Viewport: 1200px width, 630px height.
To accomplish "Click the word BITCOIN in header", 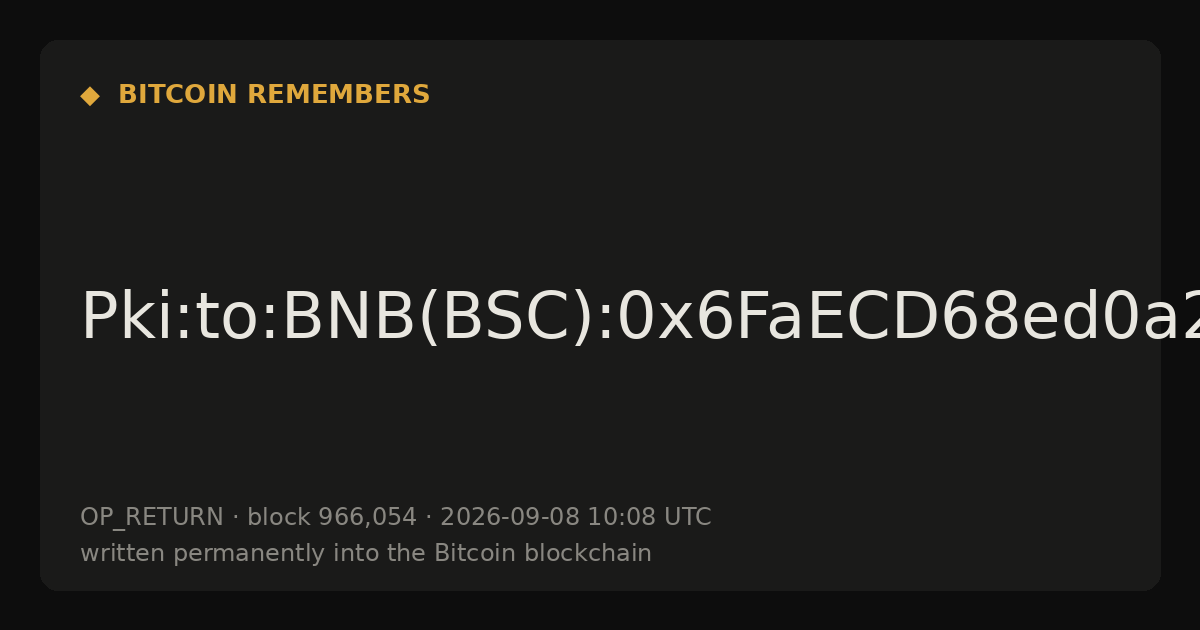I will (x=179, y=95).
